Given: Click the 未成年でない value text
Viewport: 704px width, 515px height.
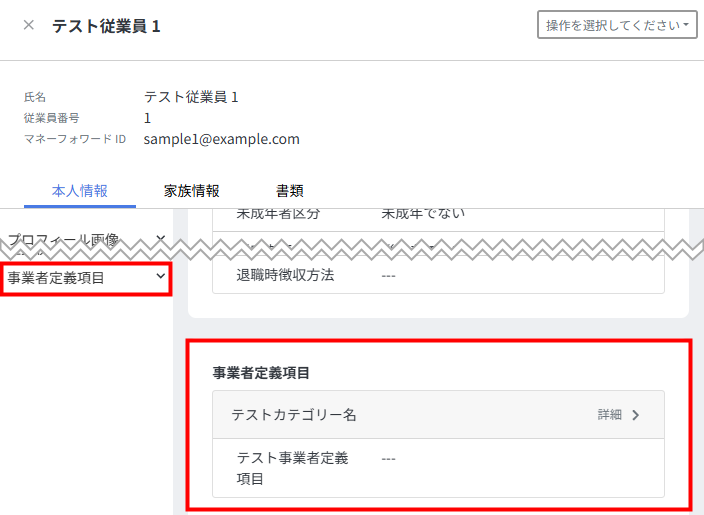Looking at the screenshot, I should point(423,213).
